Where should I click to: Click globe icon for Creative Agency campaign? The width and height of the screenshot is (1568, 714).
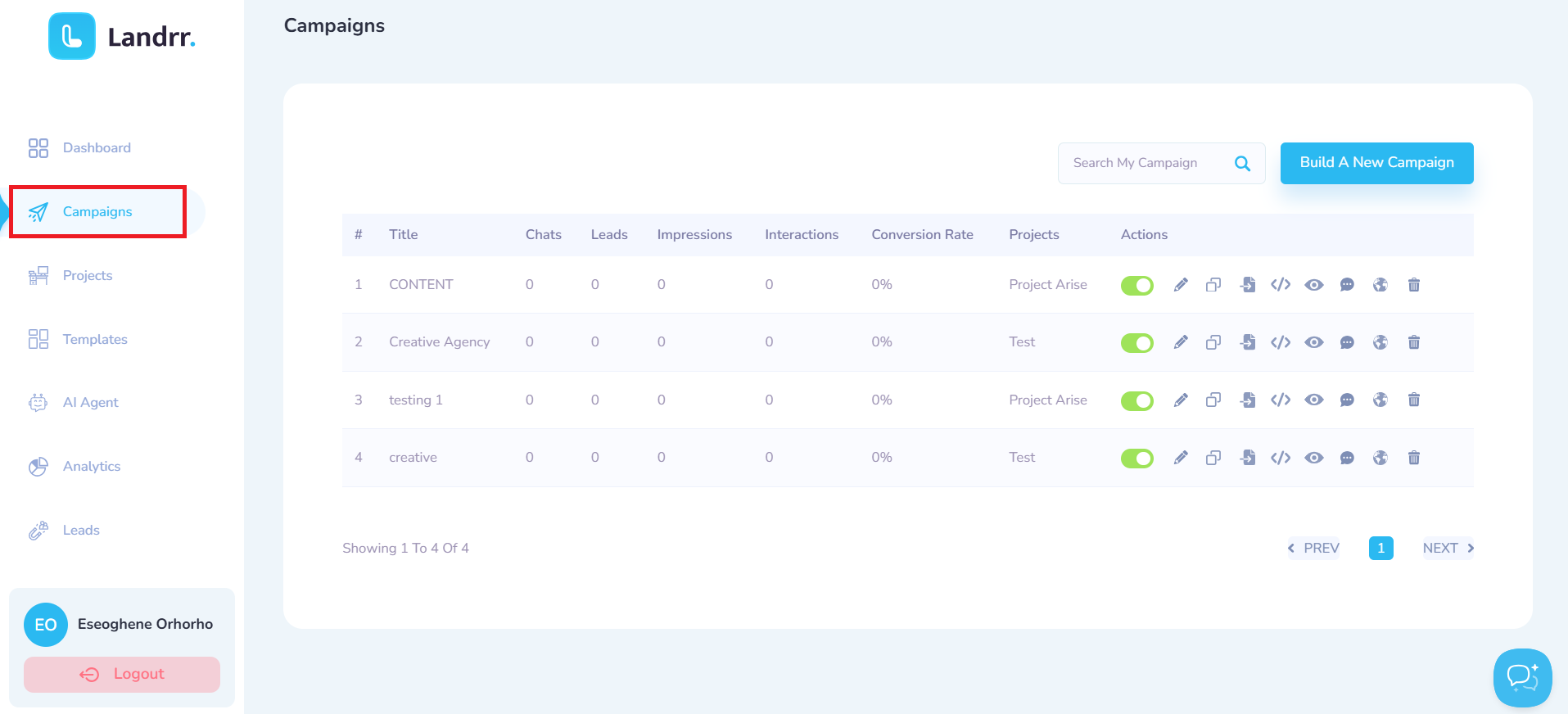tap(1380, 342)
